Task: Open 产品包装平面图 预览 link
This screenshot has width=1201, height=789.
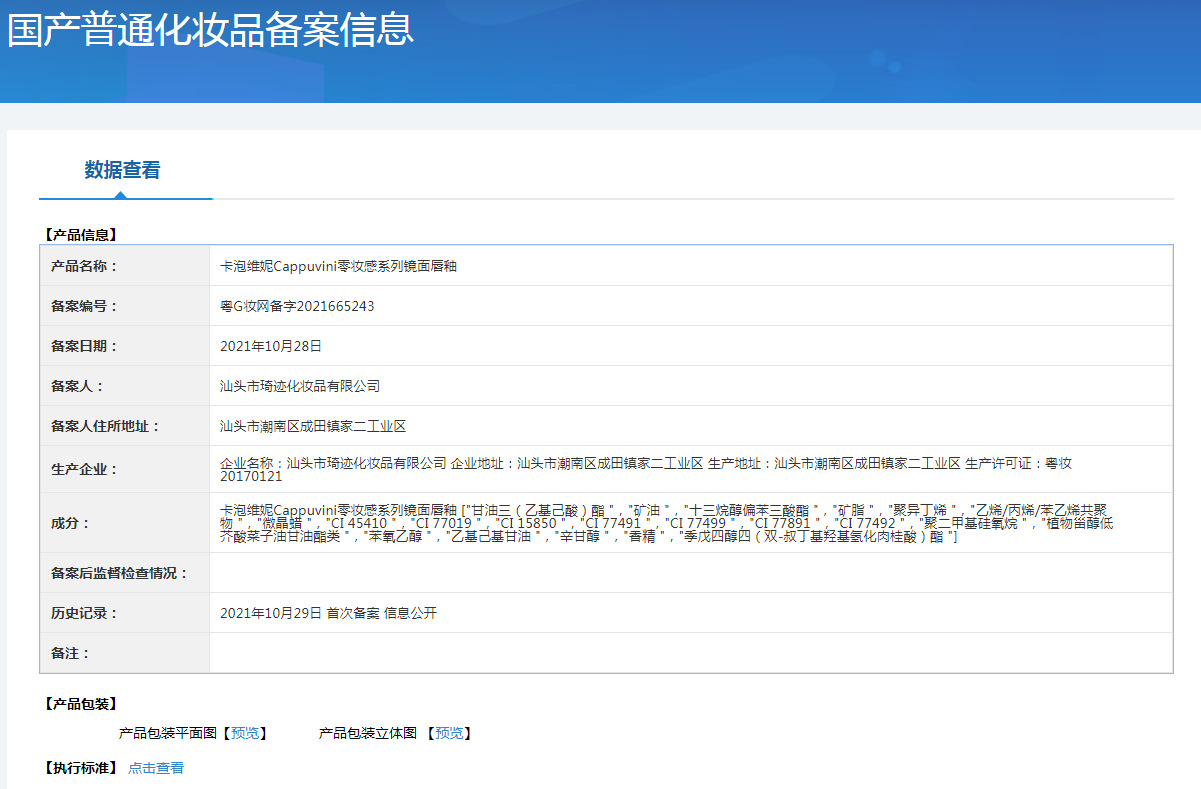Action: pyautogui.click(x=244, y=733)
